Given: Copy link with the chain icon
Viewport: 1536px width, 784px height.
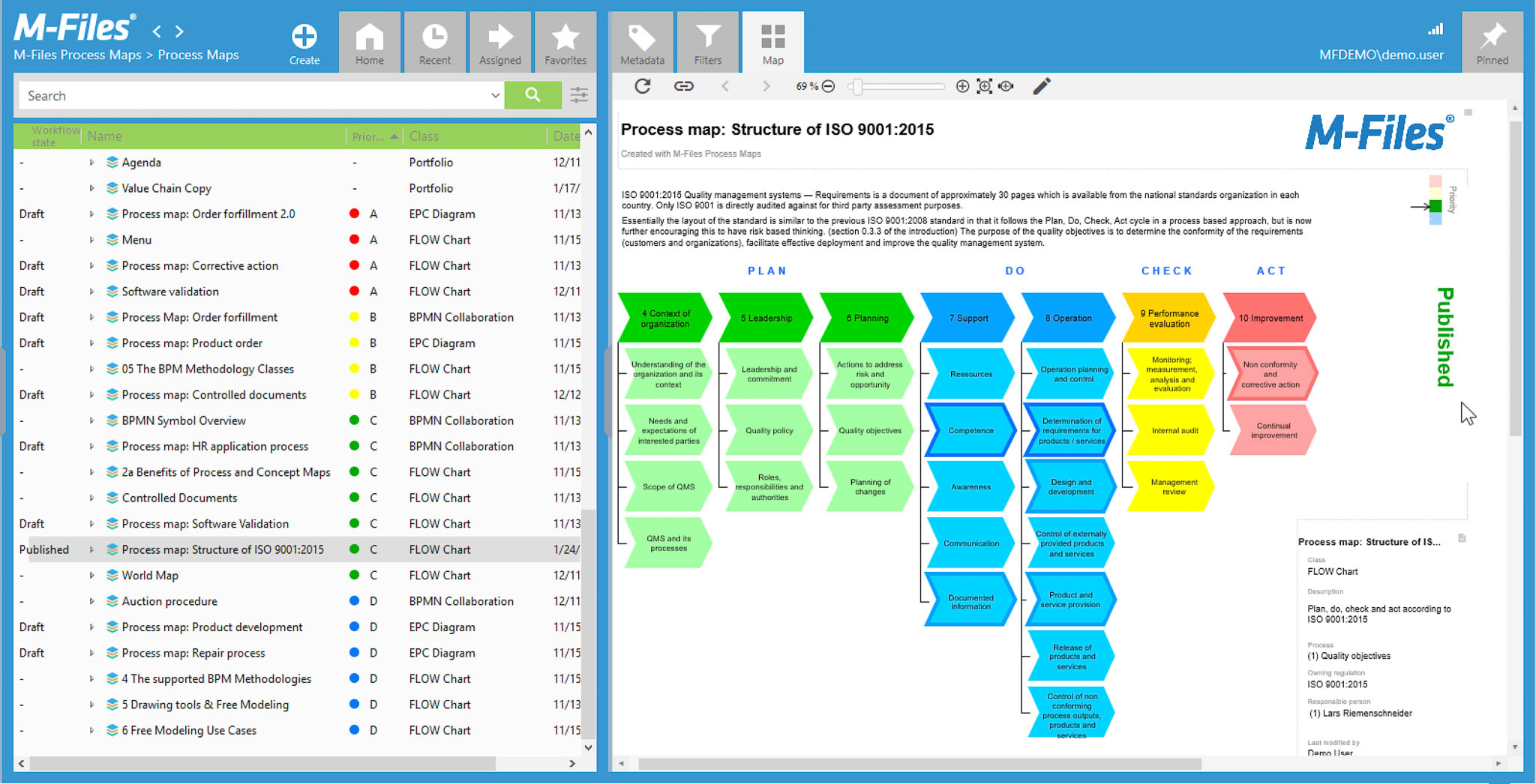Looking at the screenshot, I should point(683,86).
